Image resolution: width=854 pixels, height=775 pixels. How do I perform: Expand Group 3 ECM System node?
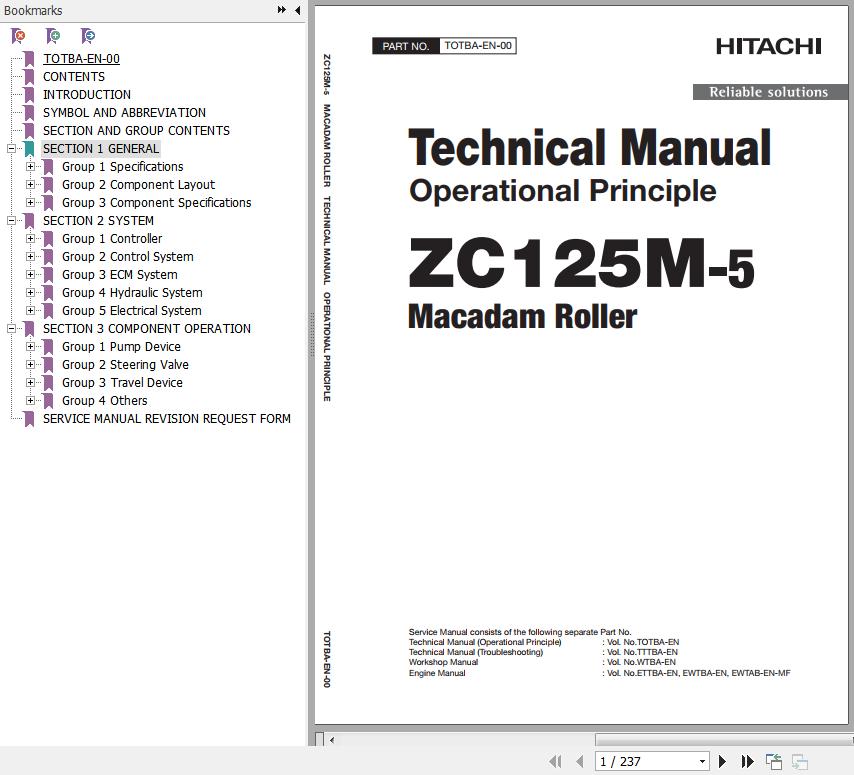click(30, 274)
